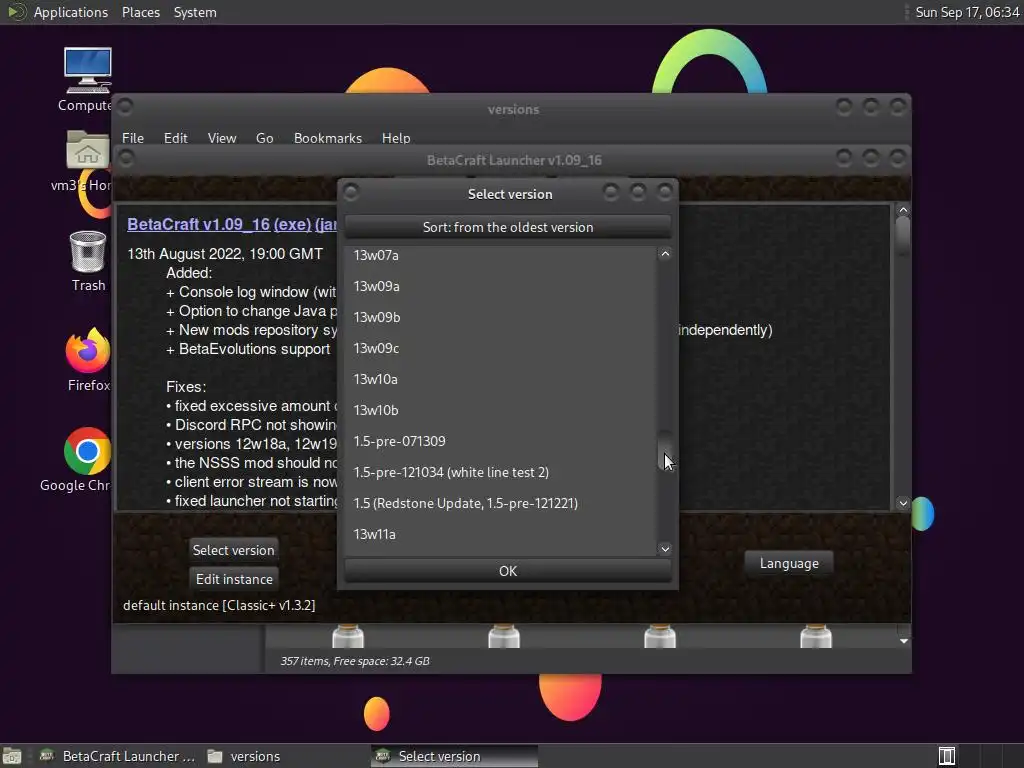Click Select version button in launcher
This screenshot has width=1024, height=768.
233,550
